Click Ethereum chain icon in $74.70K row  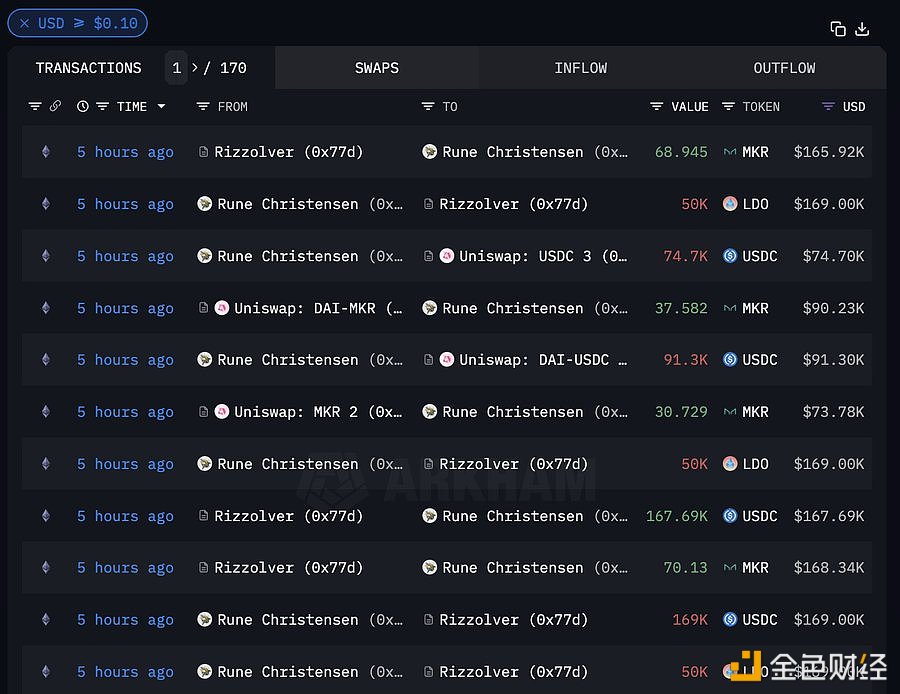coord(46,256)
